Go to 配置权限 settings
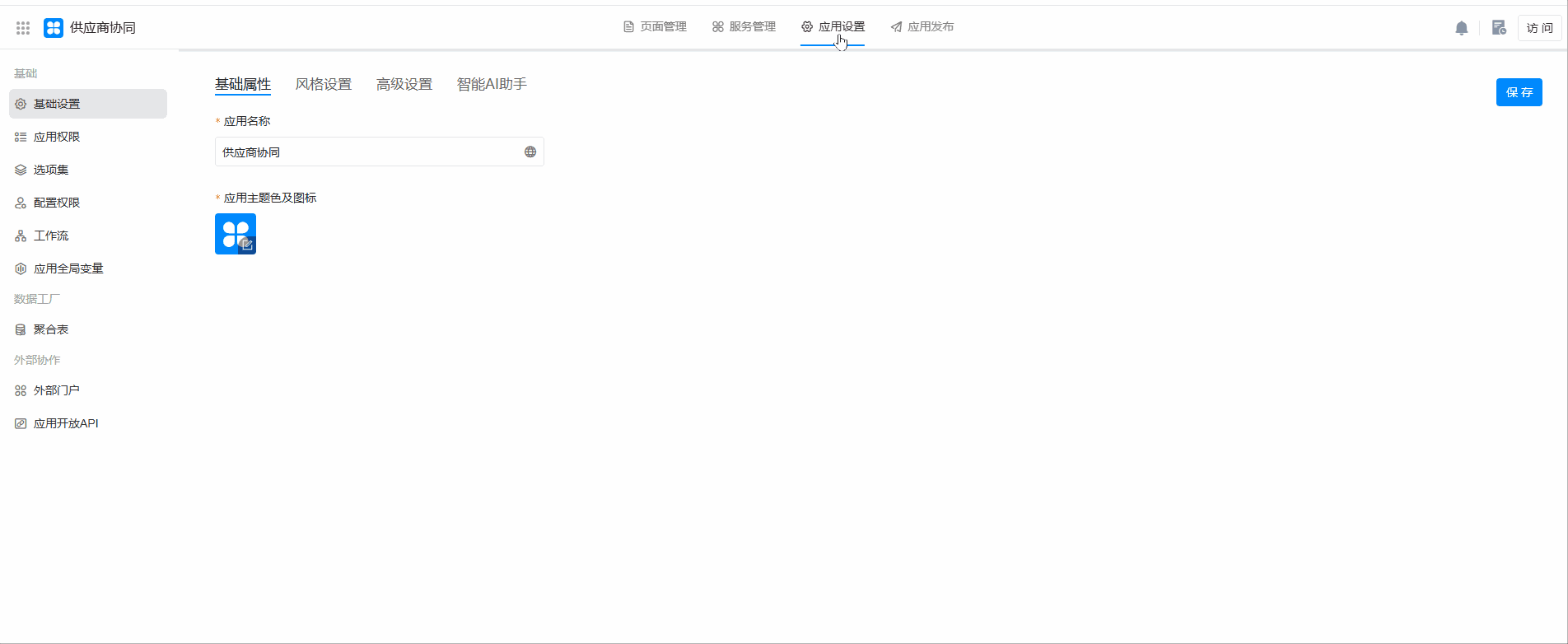This screenshot has width=1568, height=644. pyautogui.click(x=57, y=203)
